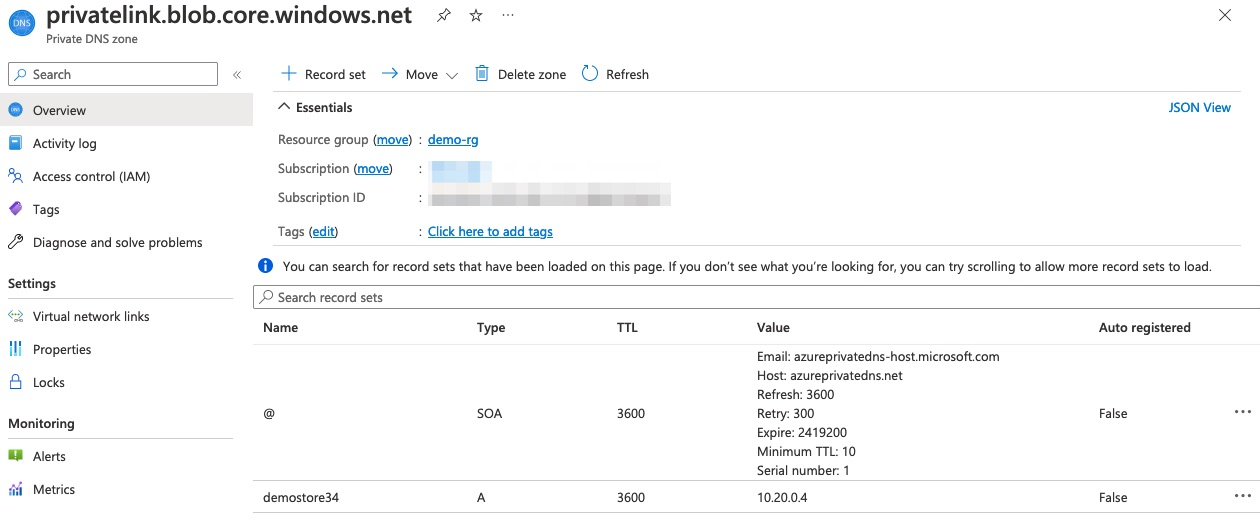Click the Name column header

280,327
